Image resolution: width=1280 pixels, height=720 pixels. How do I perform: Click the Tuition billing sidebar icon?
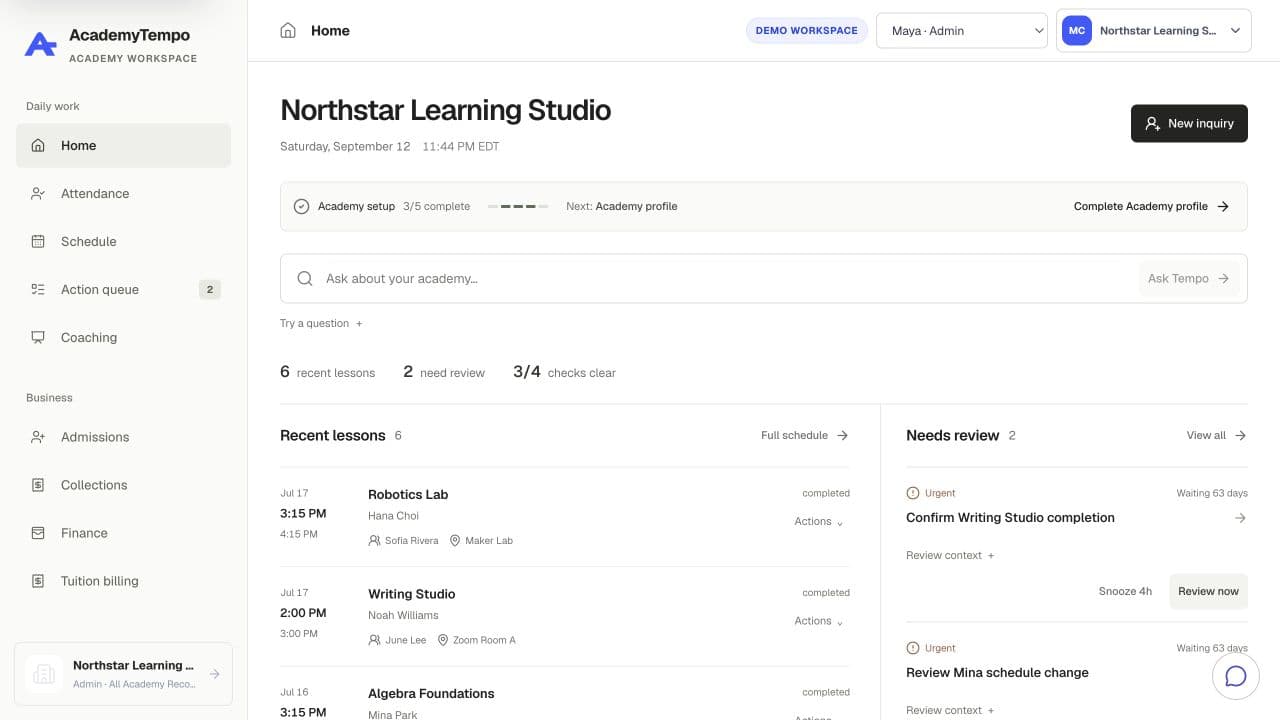[x=38, y=581]
